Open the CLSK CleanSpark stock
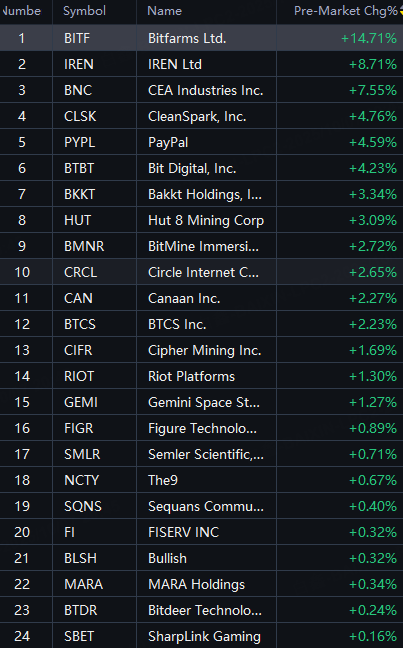 [201, 116]
